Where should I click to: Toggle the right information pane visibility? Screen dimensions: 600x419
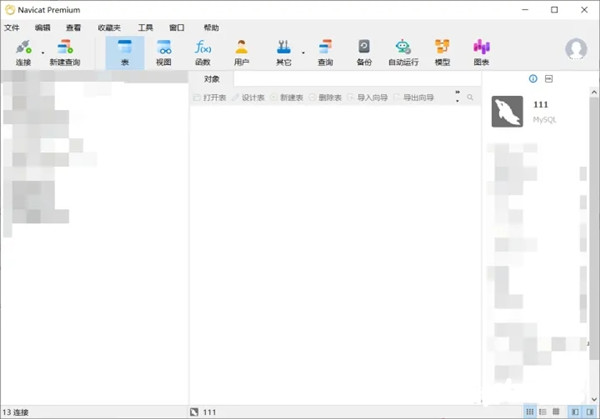(590, 412)
